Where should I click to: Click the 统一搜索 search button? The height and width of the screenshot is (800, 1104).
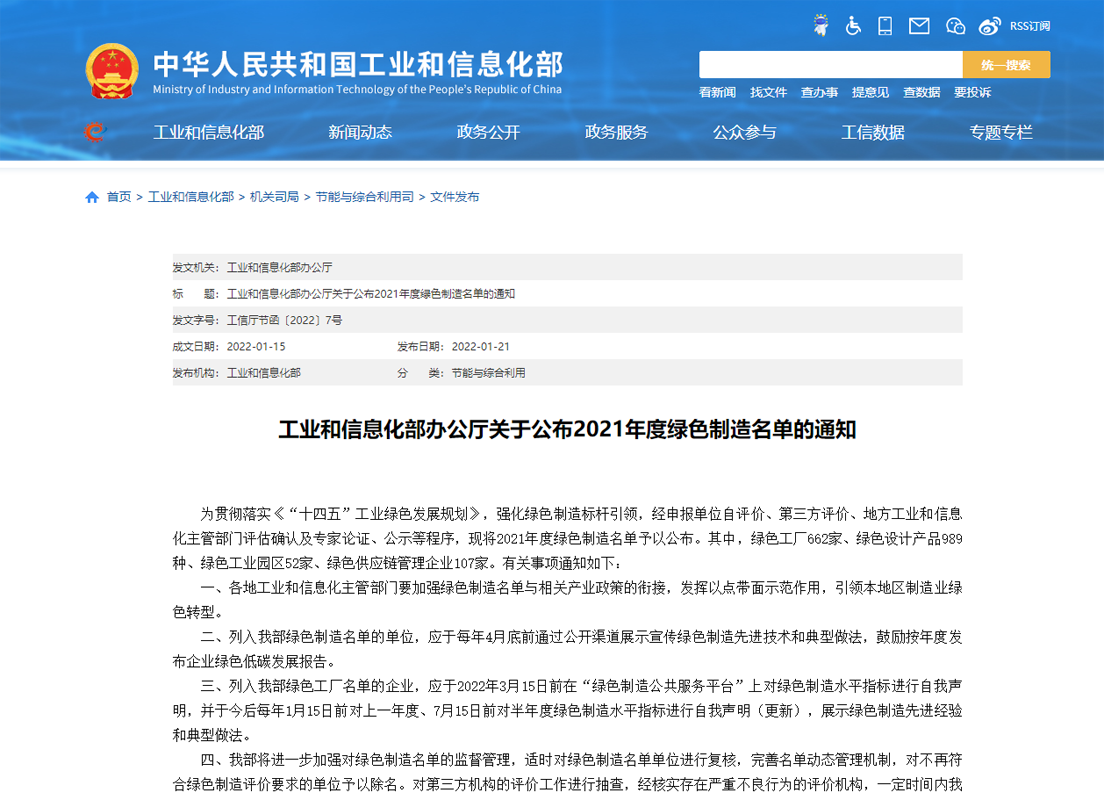1006,65
